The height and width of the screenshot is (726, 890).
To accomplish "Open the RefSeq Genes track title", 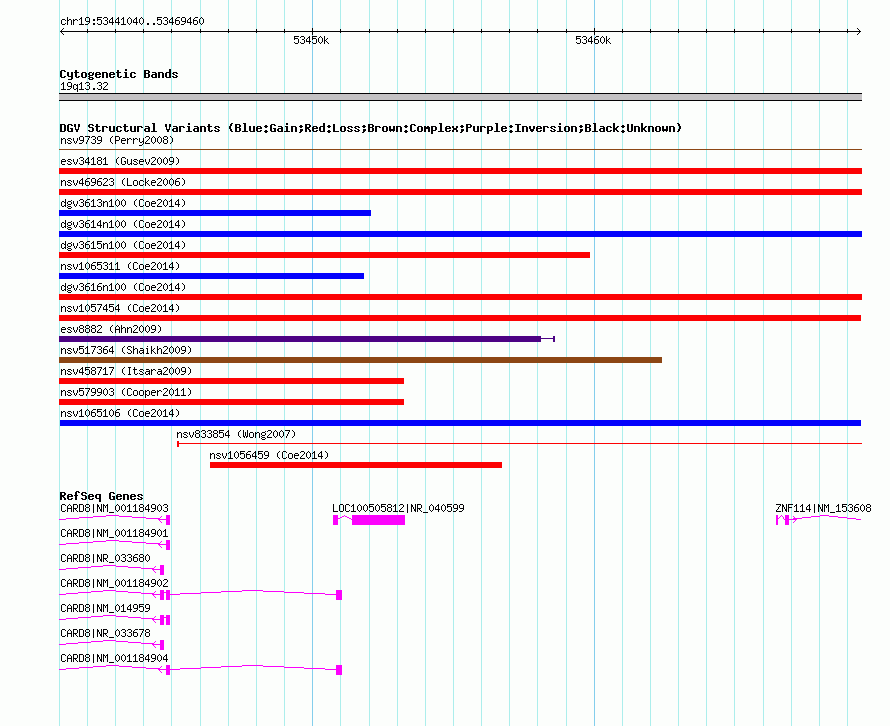I will (x=101, y=496).
